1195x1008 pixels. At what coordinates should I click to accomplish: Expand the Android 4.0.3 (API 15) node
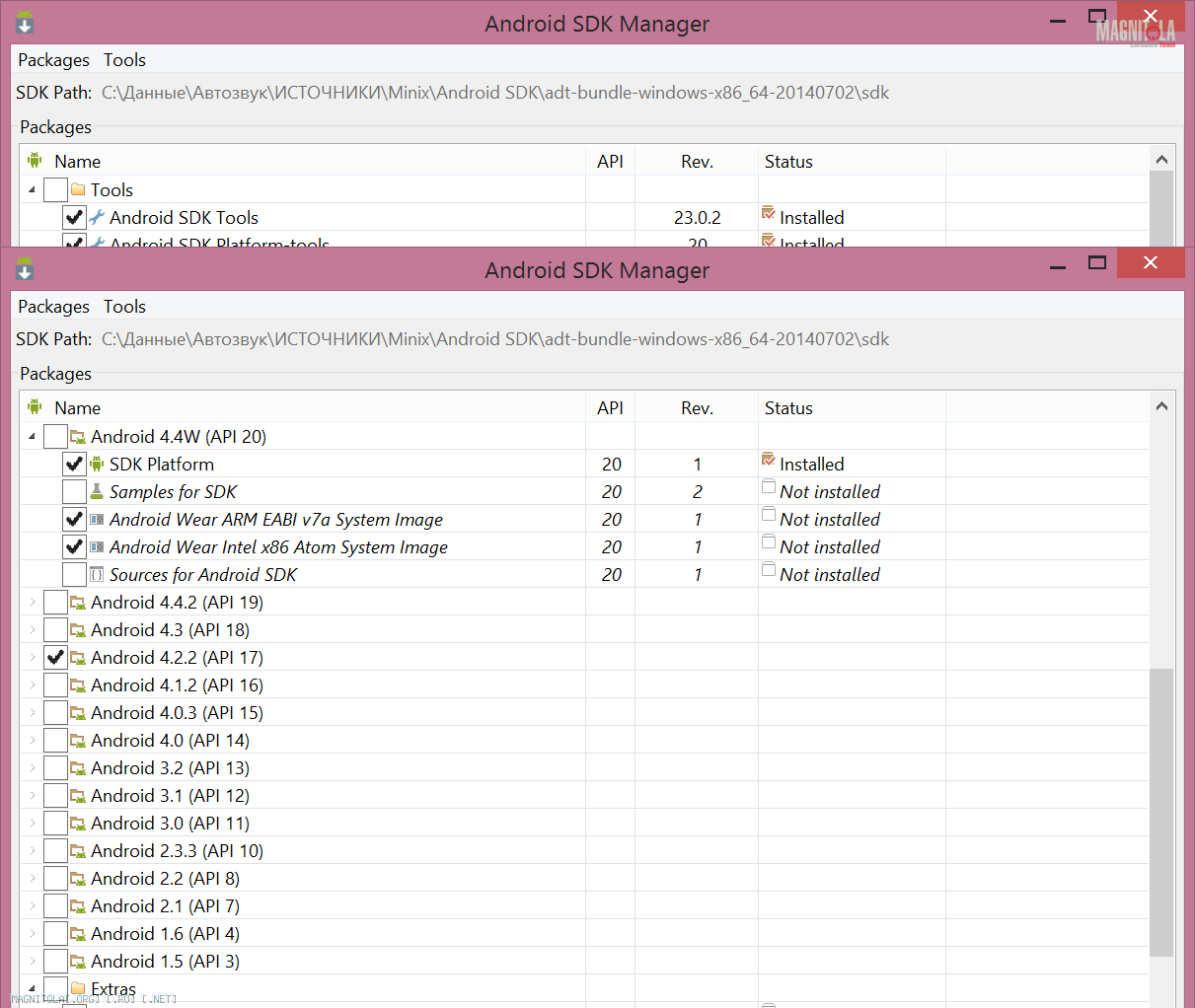click(x=33, y=712)
